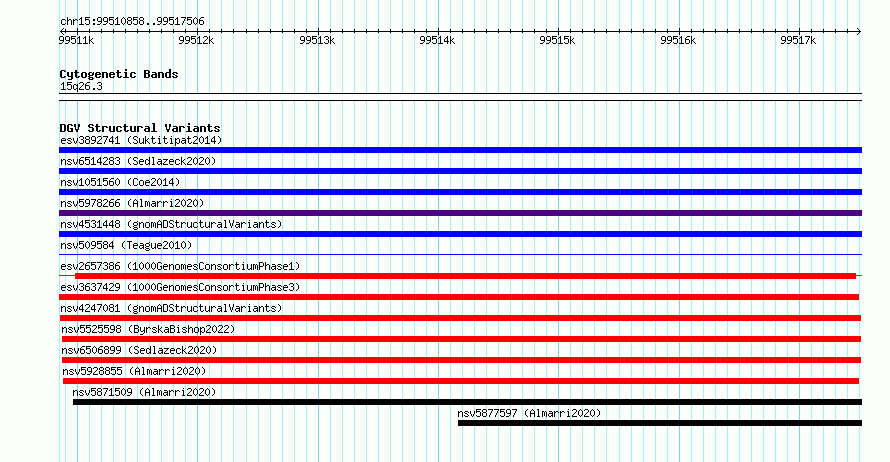Viewport: 890px width, 462px height.
Task: Select the blue bar under nsv1051560
Action: pyautogui.click(x=460, y=192)
